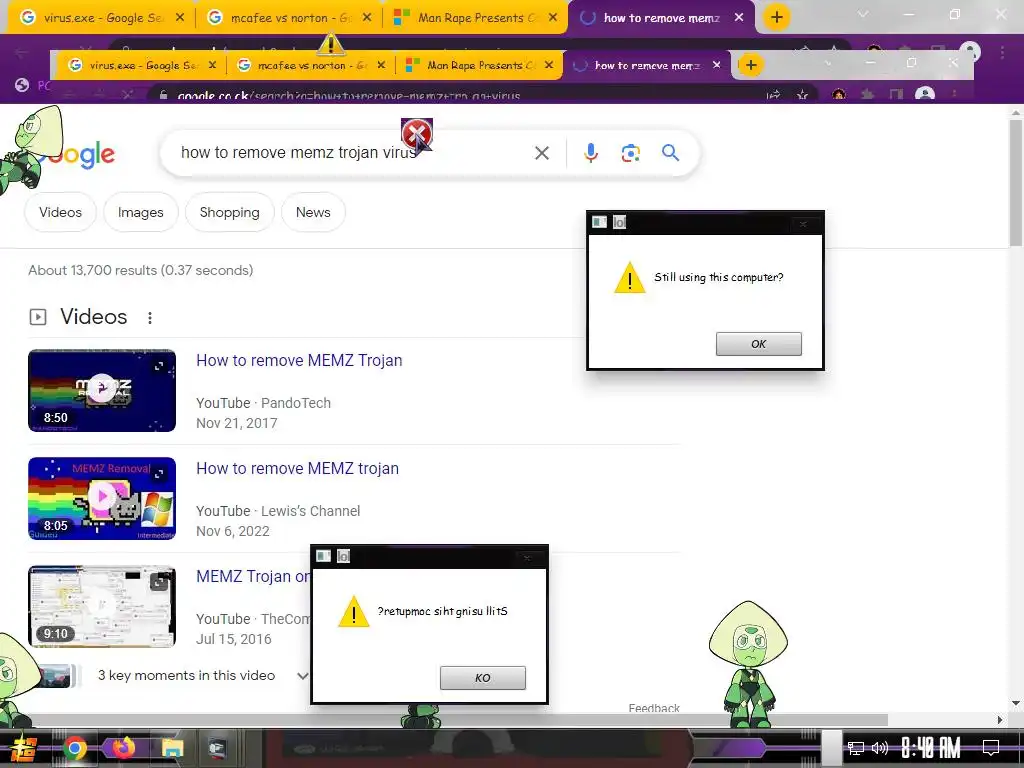Click the yellow warning triangle above inner tabs
This screenshot has width=1024, height=768.
pyautogui.click(x=330, y=44)
